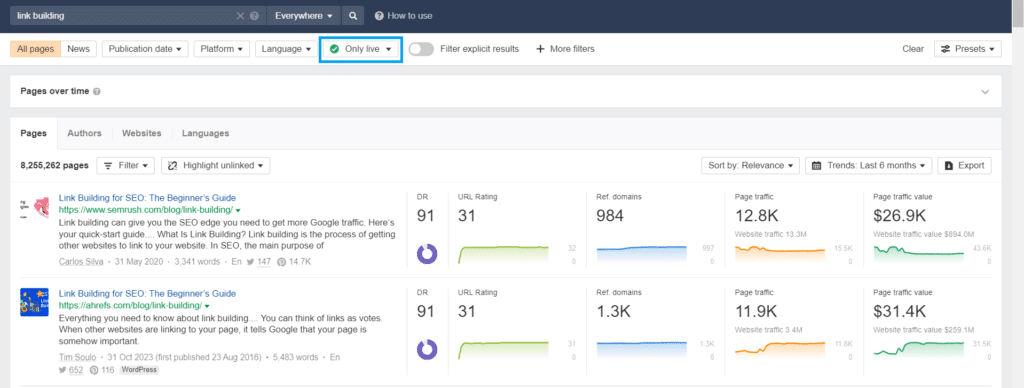Click the Semrush Page traffic 12.8K value

[755, 216]
